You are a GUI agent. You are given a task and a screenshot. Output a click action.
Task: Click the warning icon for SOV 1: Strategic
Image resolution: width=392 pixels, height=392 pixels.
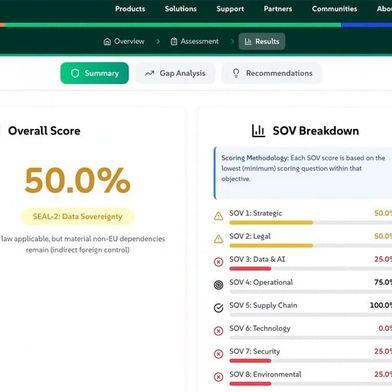(x=218, y=216)
